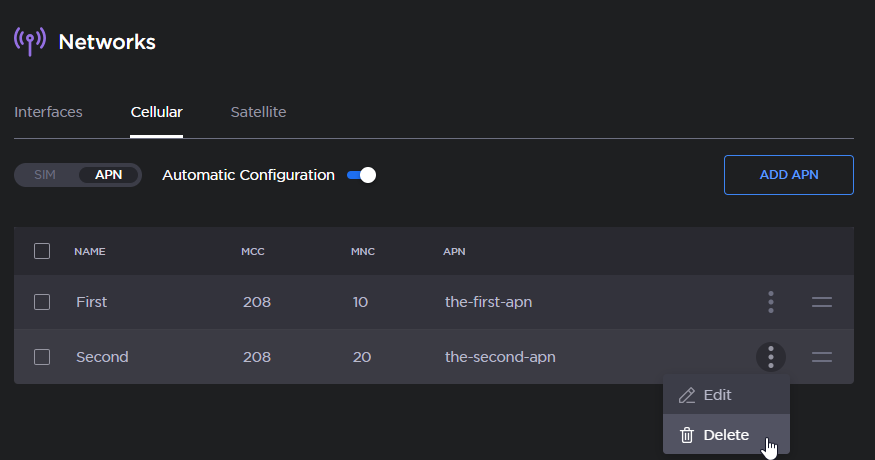The width and height of the screenshot is (875, 460).
Task: Disable the Automatic Configuration switch
Action: coord(361,175)
